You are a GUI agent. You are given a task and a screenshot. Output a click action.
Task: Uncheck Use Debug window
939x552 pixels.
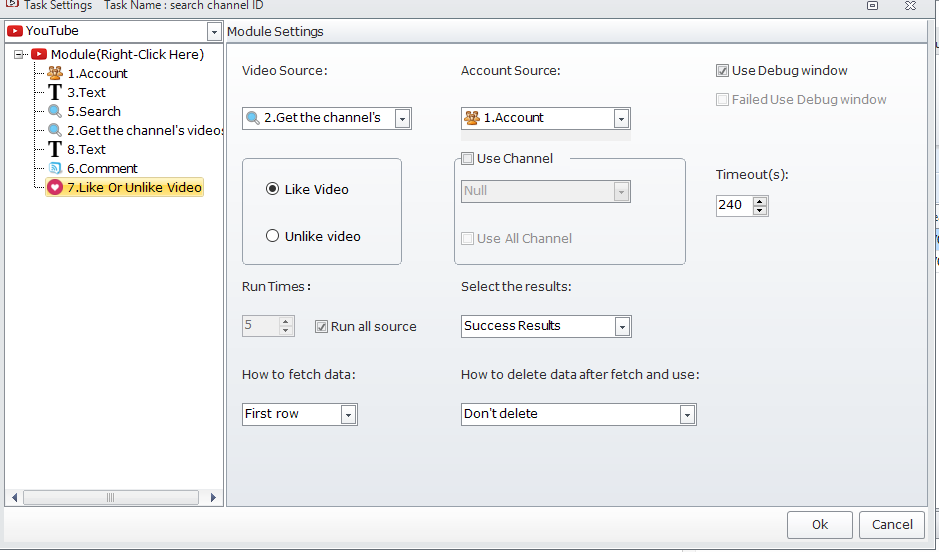(x=722, y=71)
